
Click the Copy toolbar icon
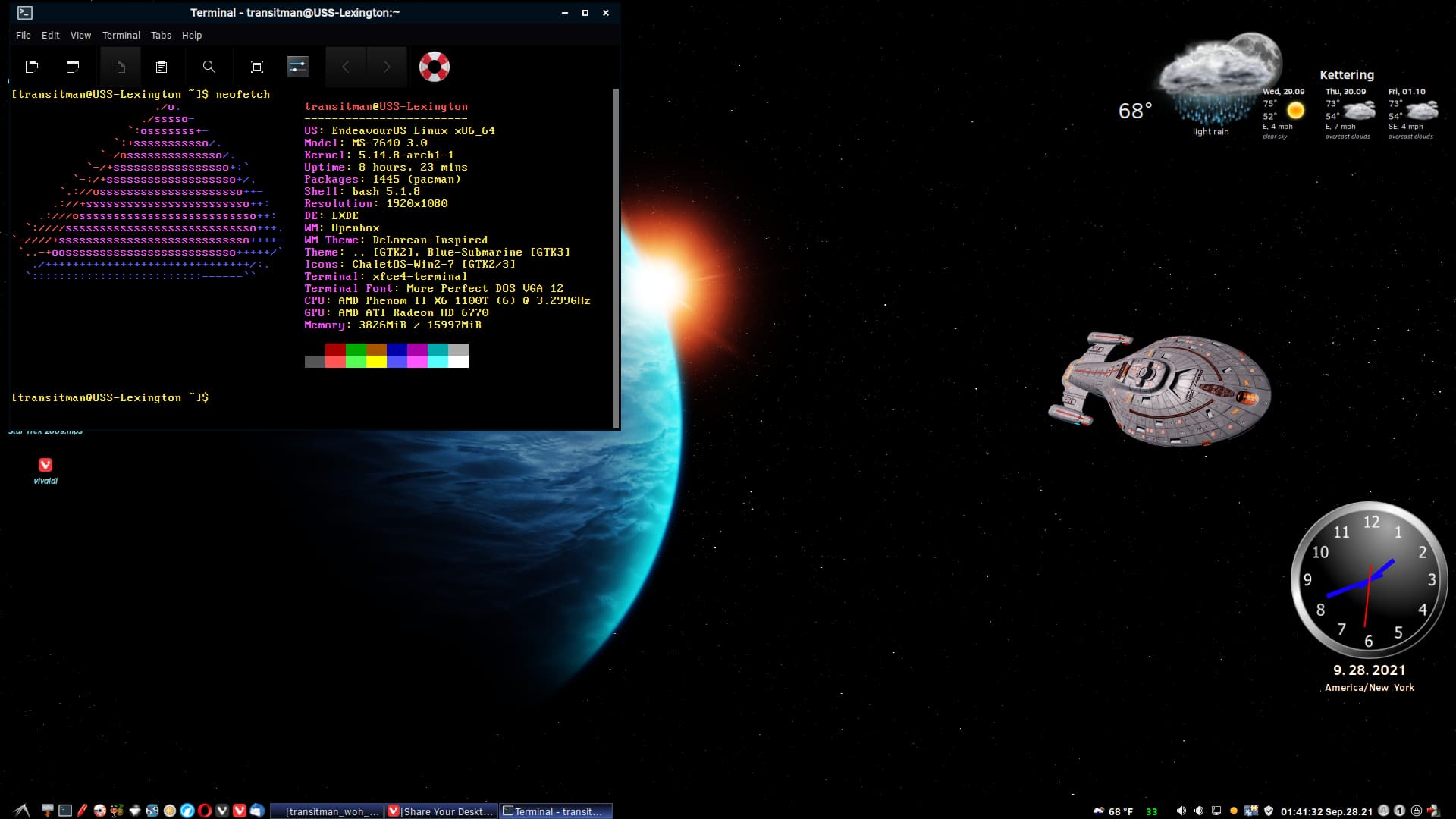pyautogui.click(x=120, y=67)
